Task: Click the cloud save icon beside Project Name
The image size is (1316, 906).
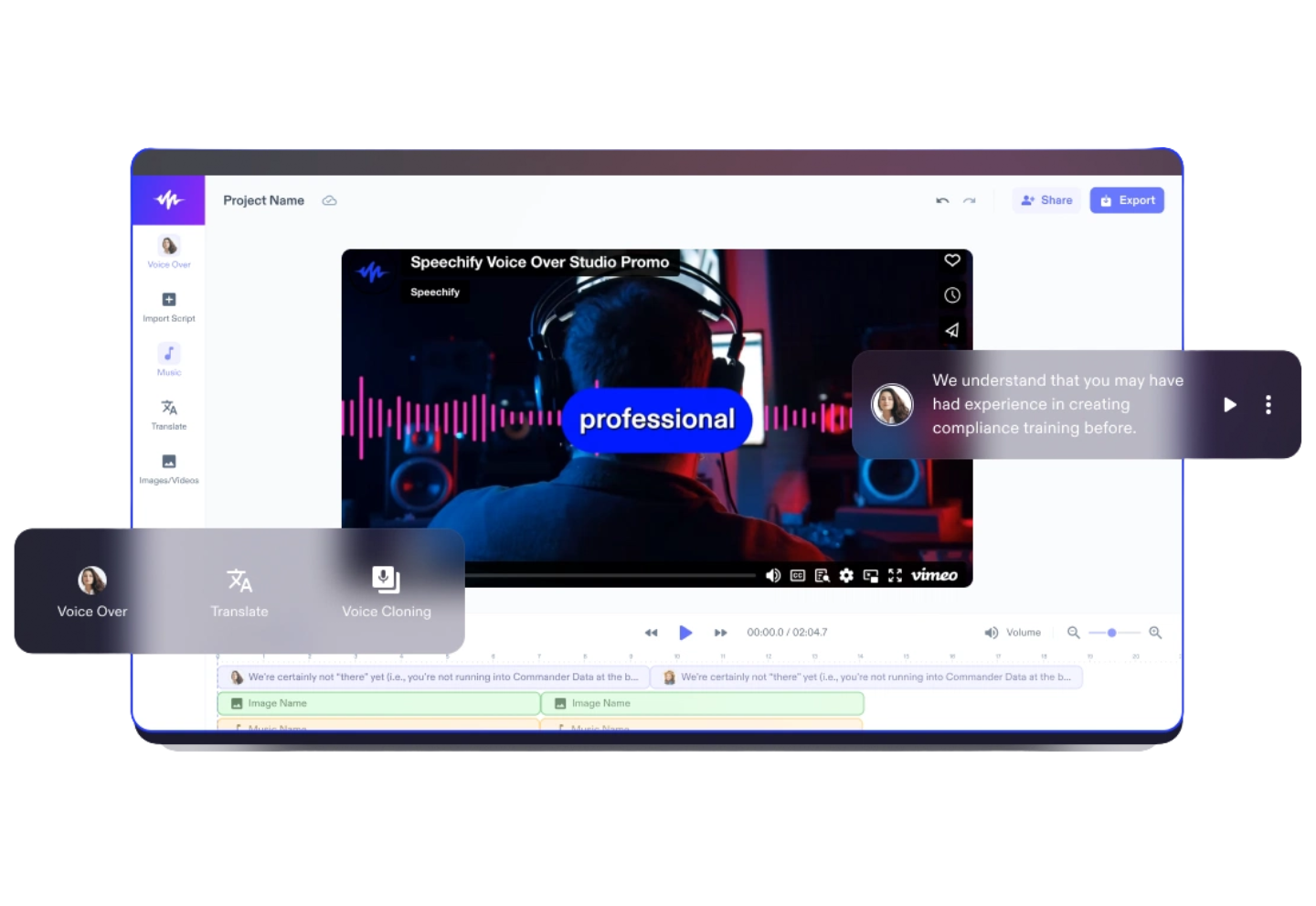Action: [x=330, y=200]
